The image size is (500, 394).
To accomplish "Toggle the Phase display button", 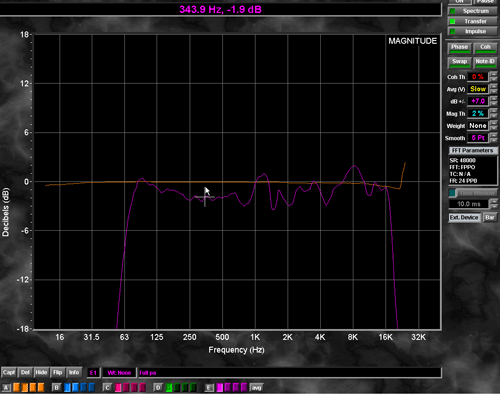I will click(x=459, y=48).
